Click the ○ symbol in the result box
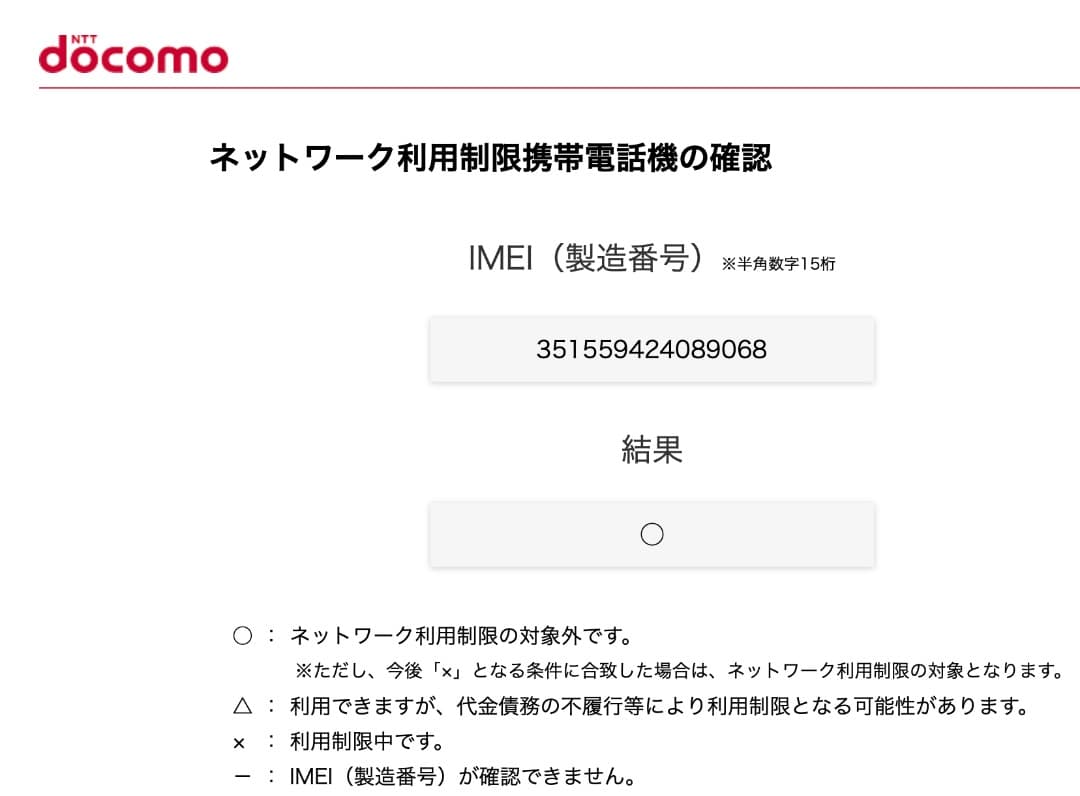The image size is (1080, 796). pyautogui.click(x=652, y=534)
